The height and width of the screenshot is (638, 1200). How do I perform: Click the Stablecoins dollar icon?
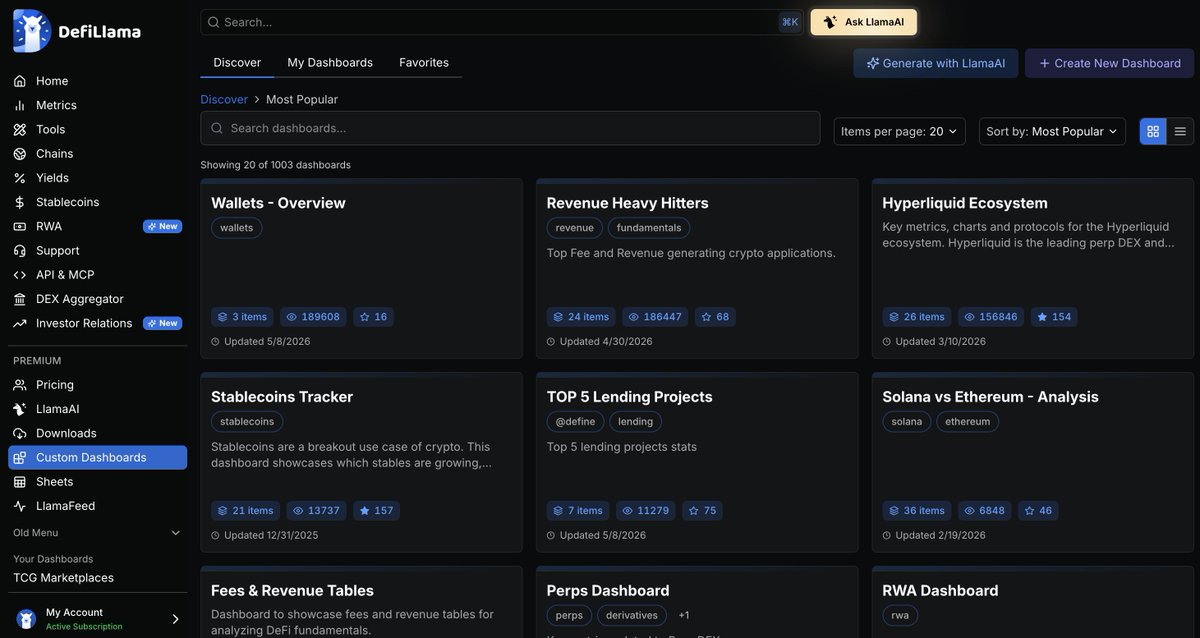(20, 202)
